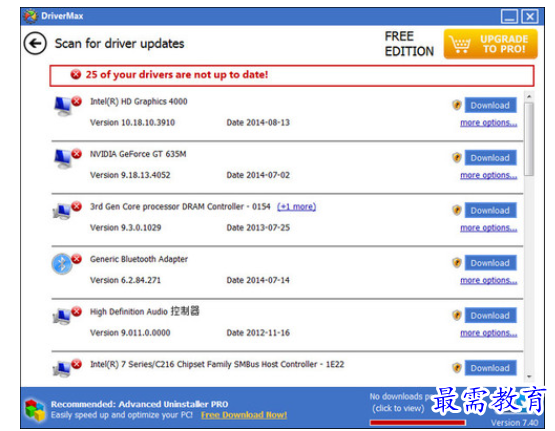
Task: Close the DriverMax window
Action: (x=530, y=16)
